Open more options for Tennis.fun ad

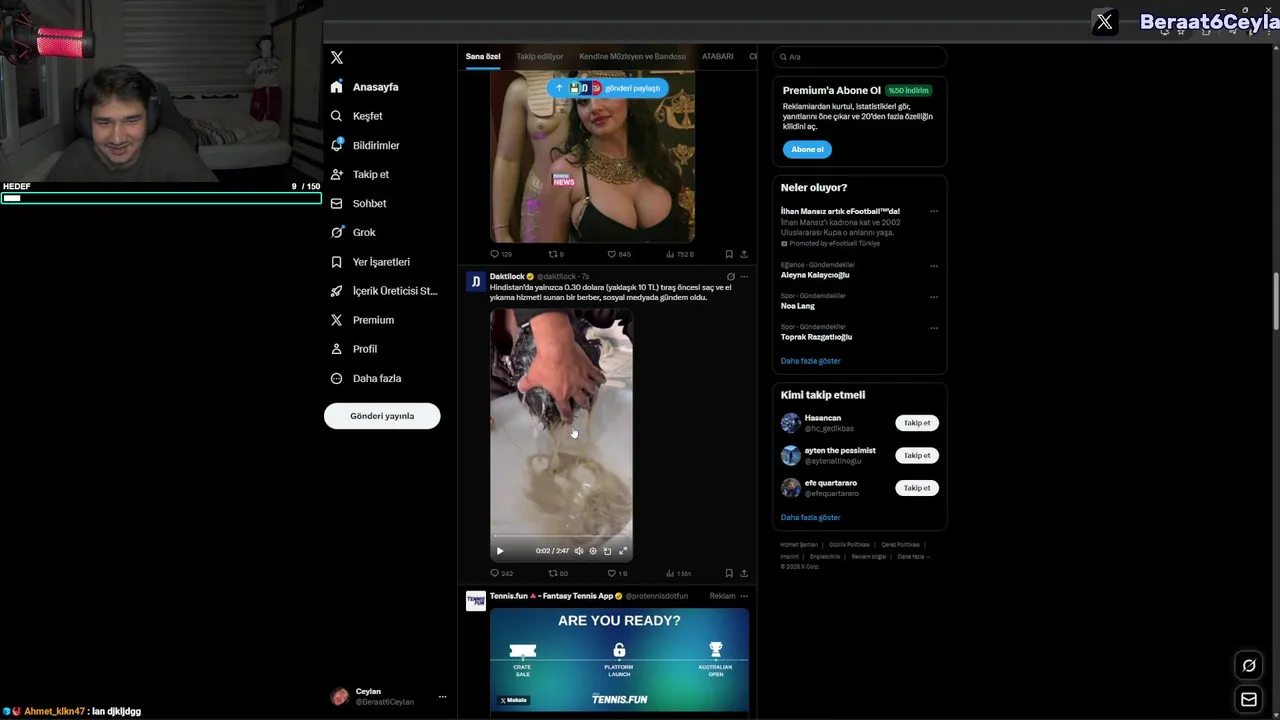744,596
